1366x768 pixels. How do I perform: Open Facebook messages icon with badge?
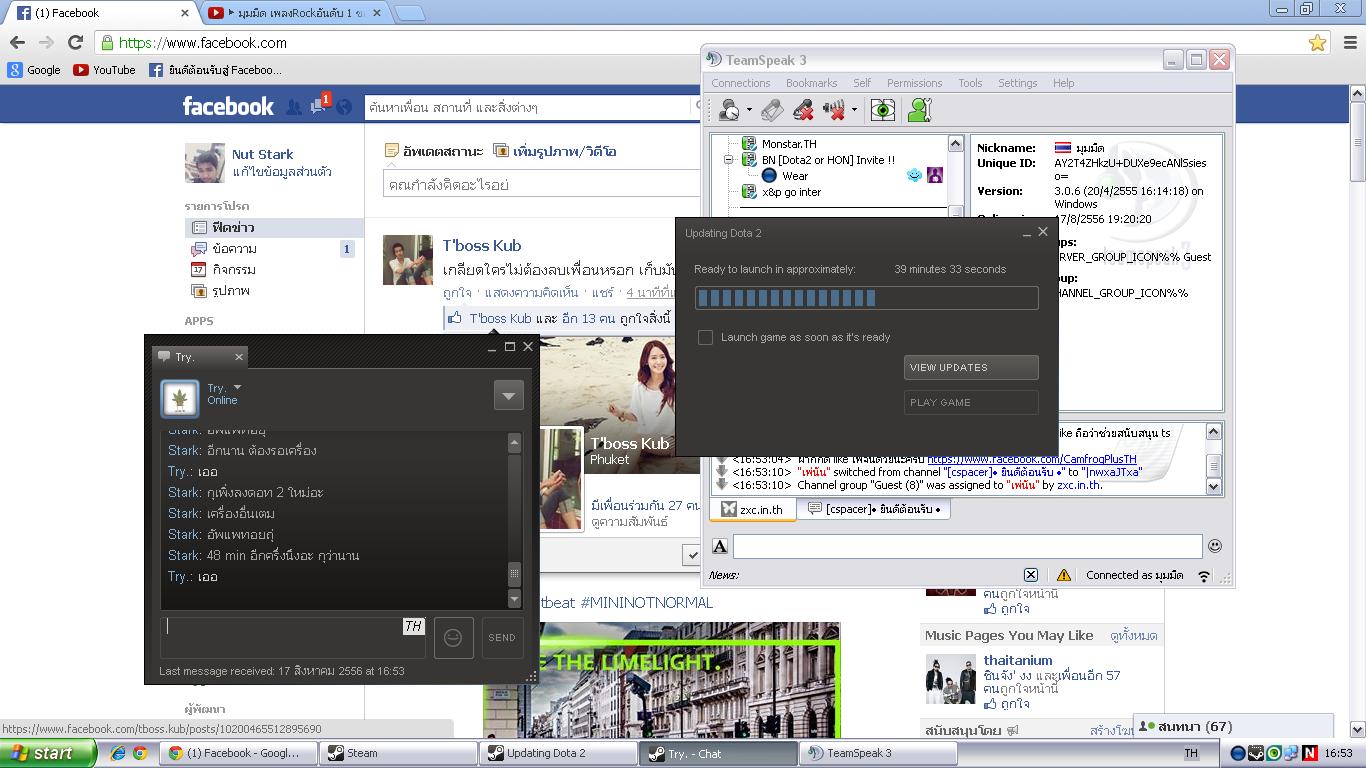point(319,106)
